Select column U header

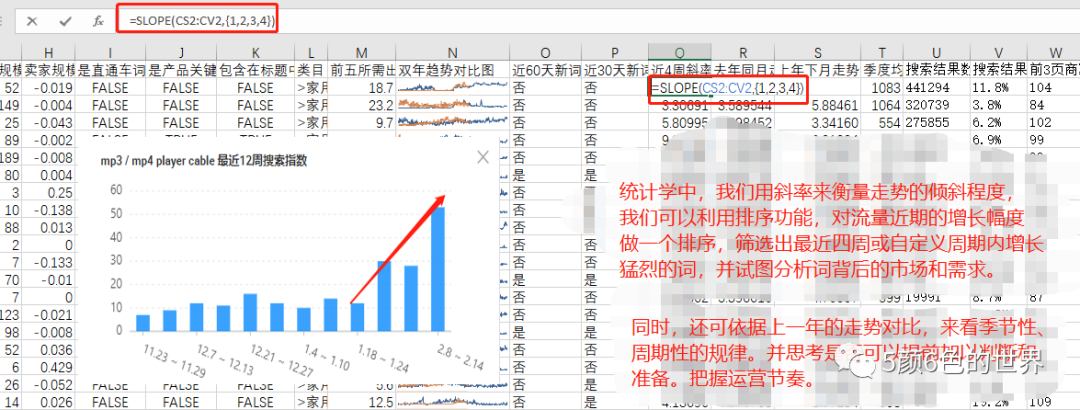coord(936,52)
